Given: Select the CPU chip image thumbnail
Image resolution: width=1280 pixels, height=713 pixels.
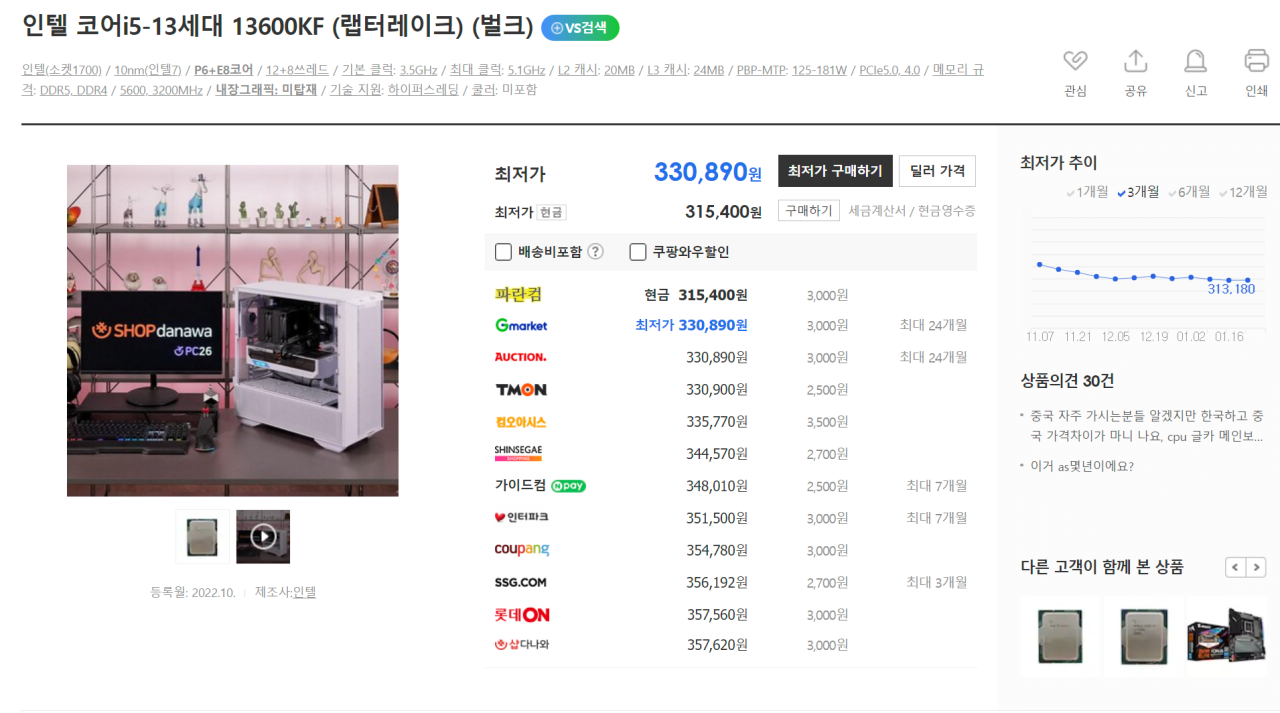Looking at the screenshot, I should [203, 537].
